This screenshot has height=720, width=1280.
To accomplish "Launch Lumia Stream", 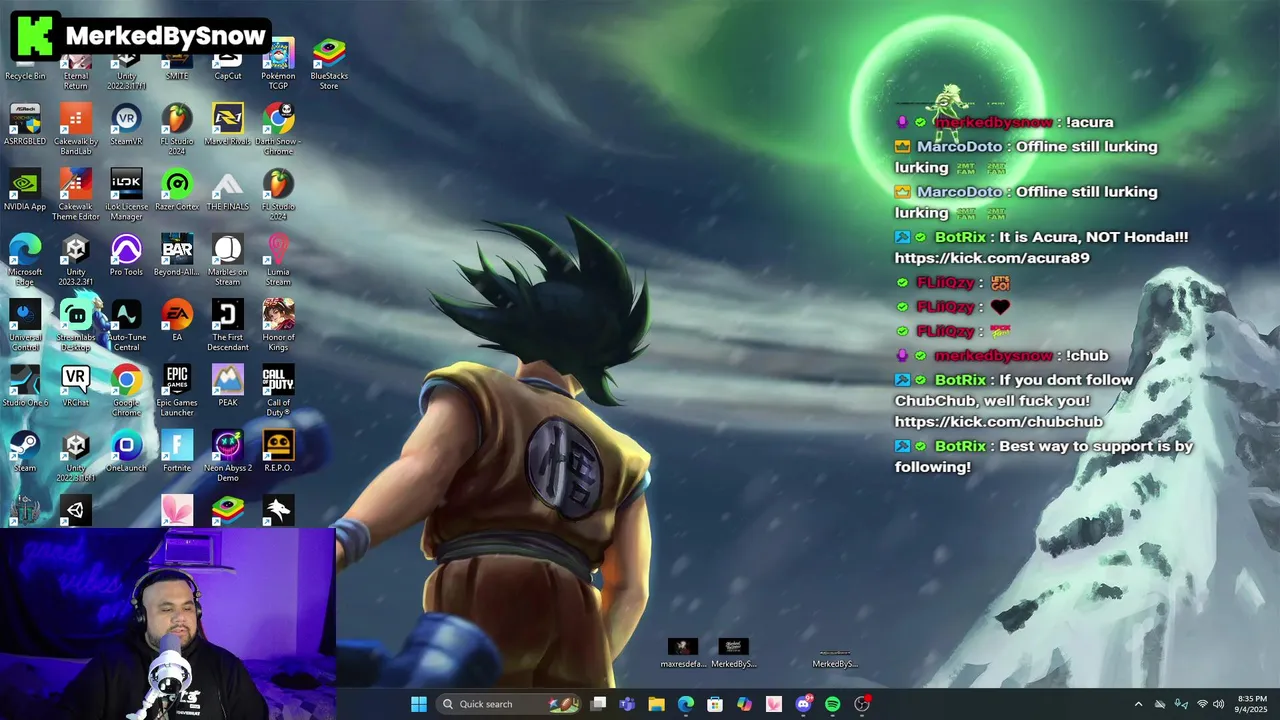I will point(278,260).
